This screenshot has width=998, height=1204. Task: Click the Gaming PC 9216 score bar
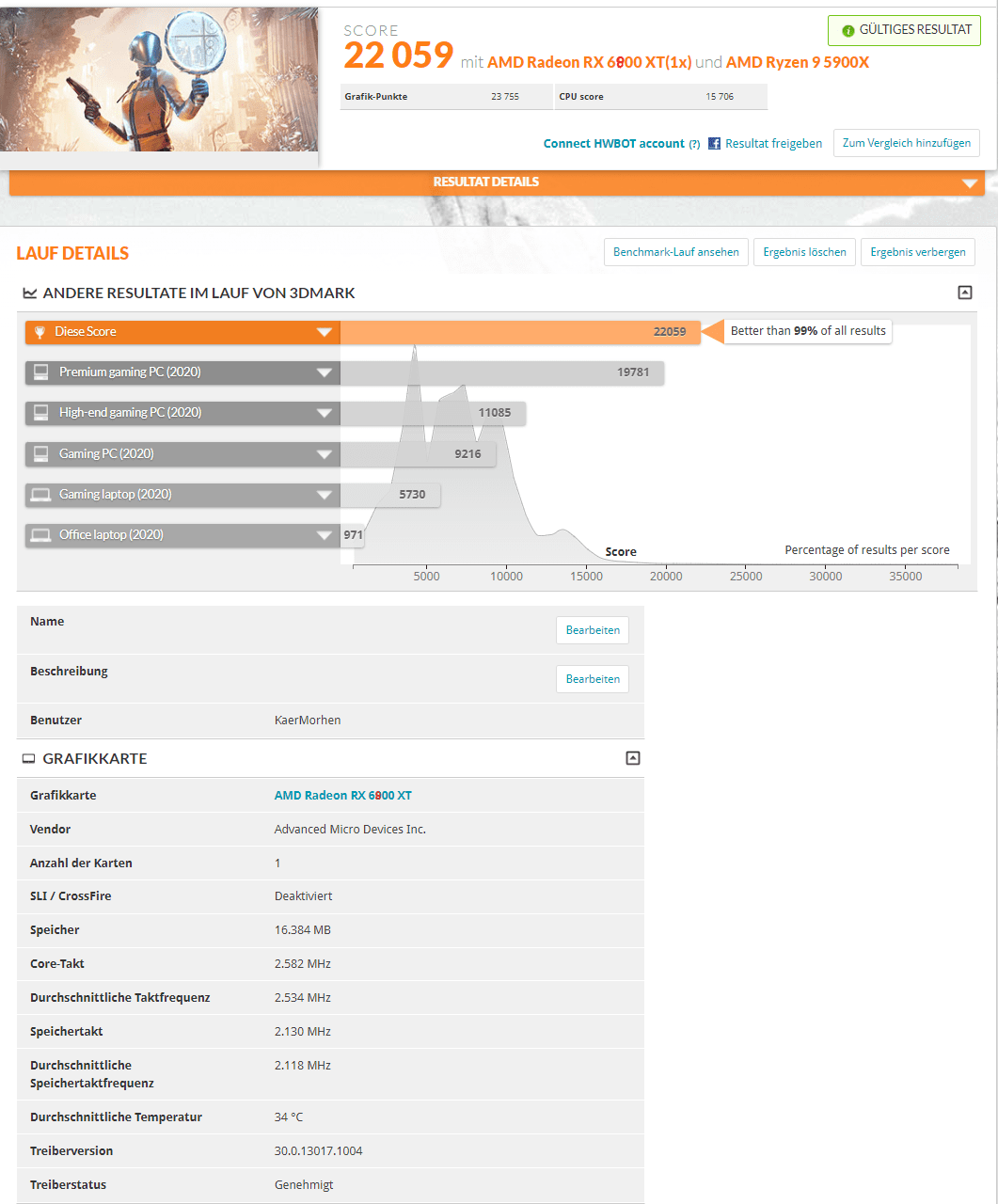[418, 454]
